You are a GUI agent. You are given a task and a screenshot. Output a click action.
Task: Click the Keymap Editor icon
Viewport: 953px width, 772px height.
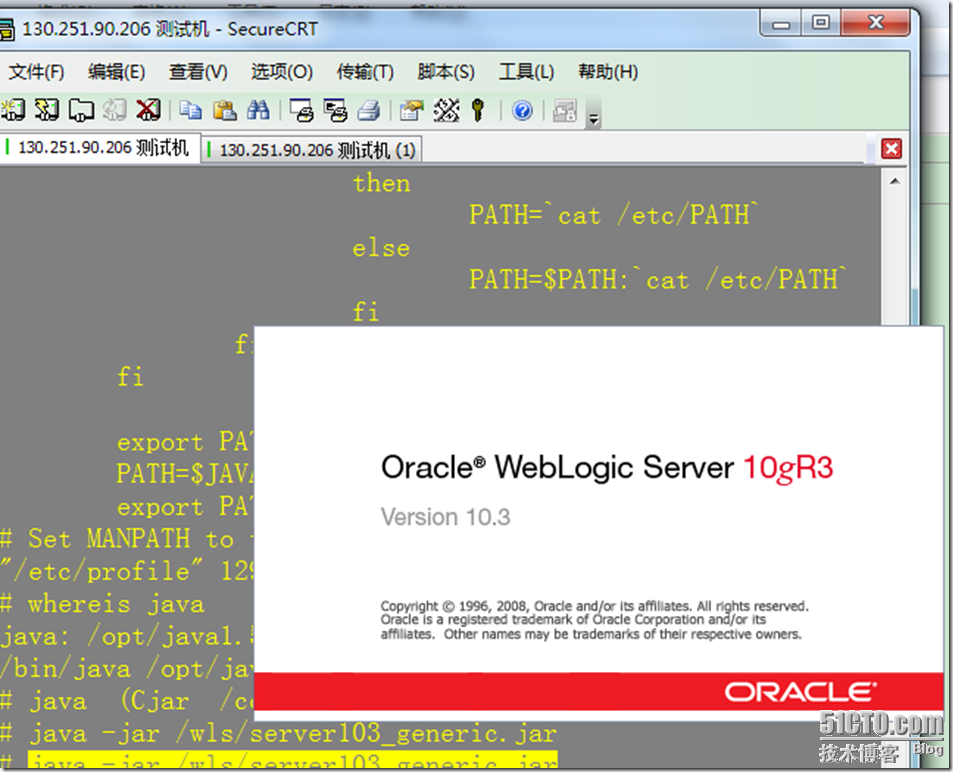coord(446,110)
